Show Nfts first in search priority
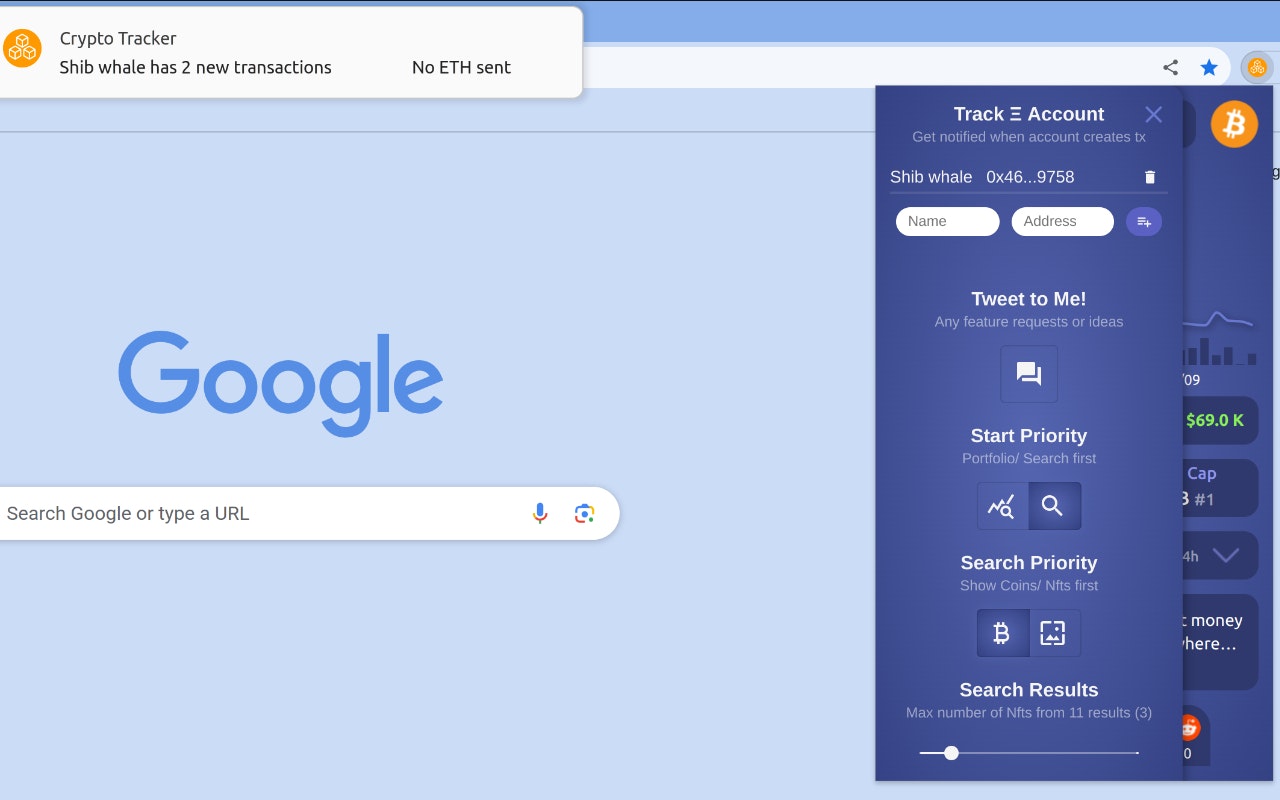 point(1054,633)
